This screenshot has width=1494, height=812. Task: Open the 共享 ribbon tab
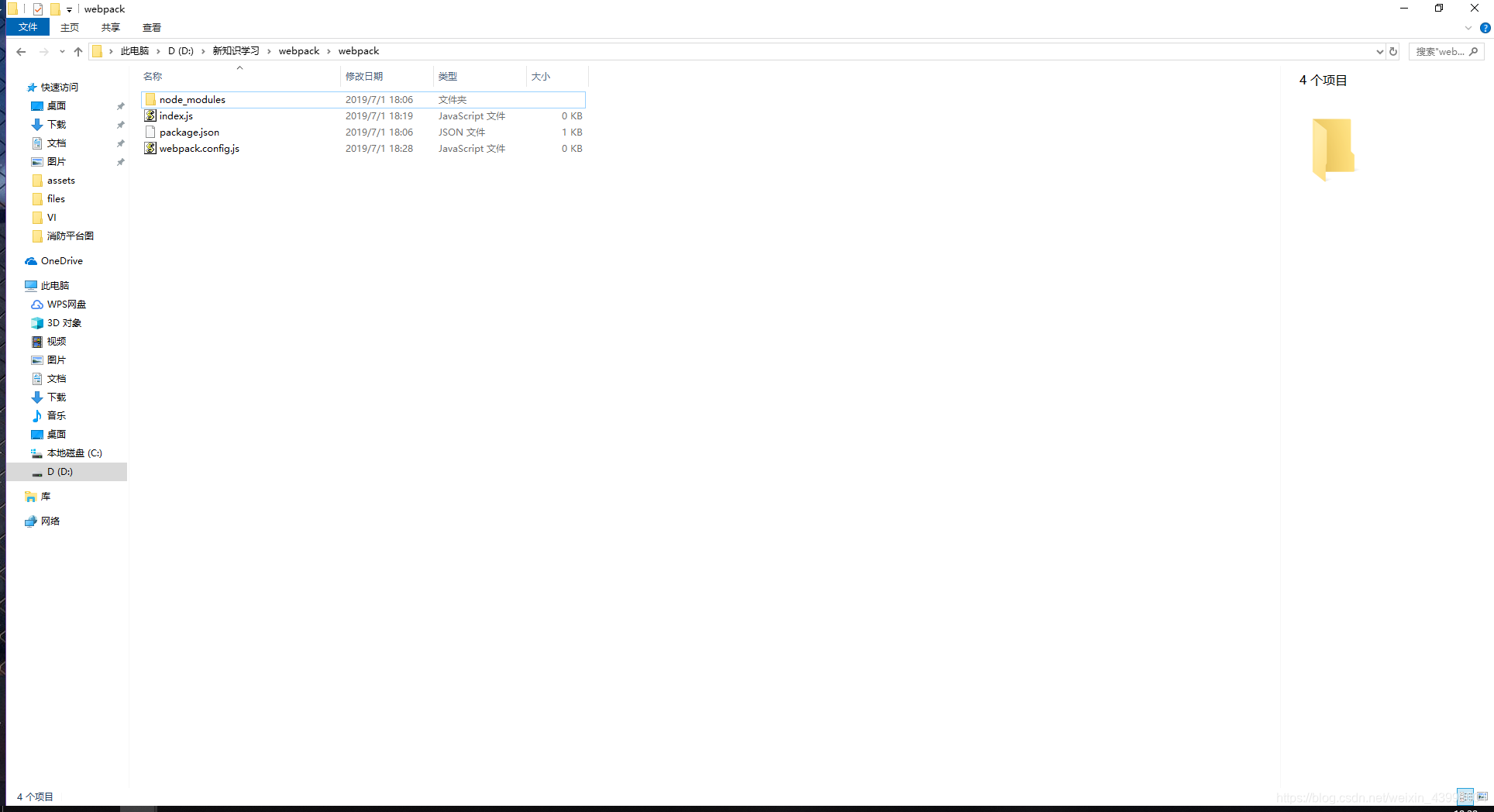tap(111, 27)
